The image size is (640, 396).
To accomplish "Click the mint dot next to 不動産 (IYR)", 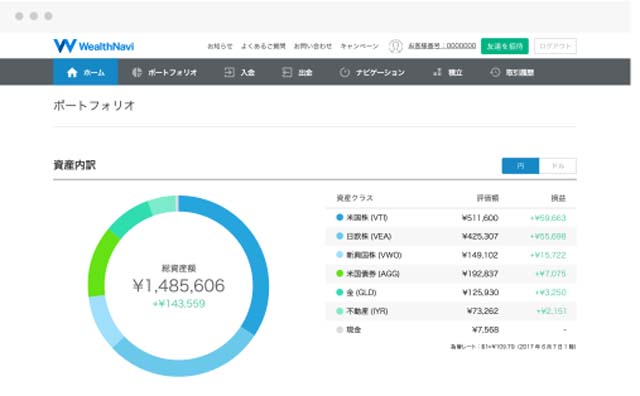I will pyautogui.click(x=340, y=311).
